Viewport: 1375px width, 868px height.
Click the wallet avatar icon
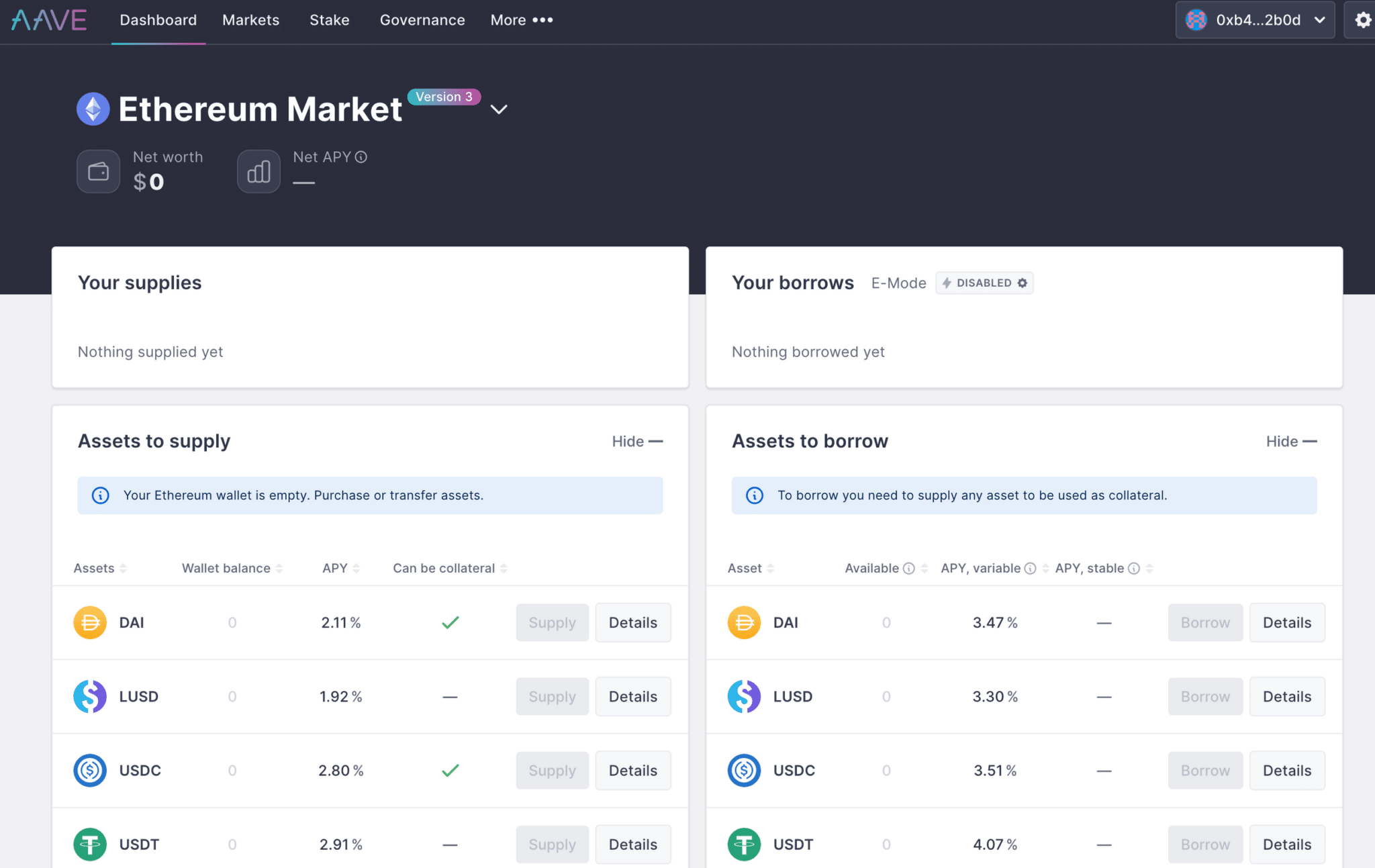pyautogui.click(x=1196, y=20)
